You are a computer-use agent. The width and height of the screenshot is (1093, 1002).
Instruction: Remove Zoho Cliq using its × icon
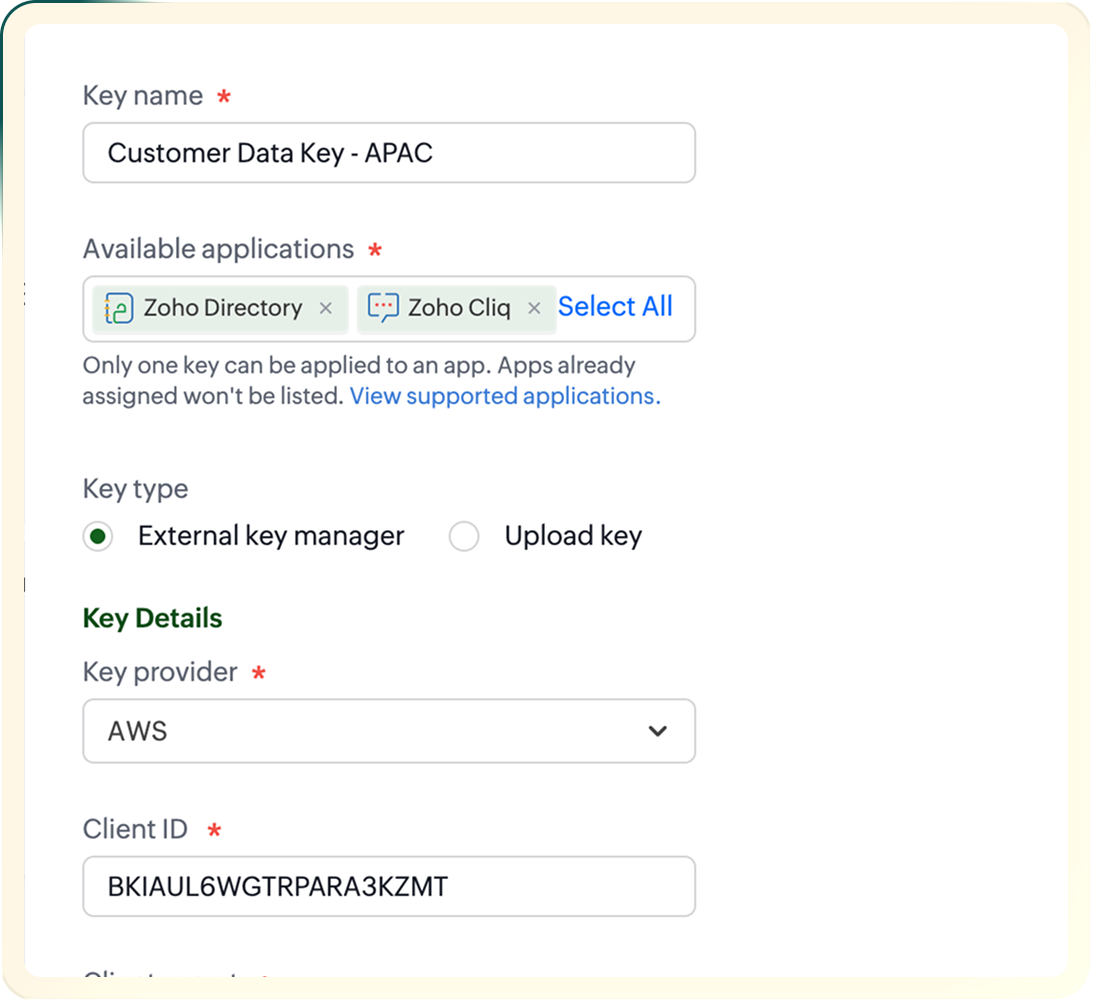point(535,309)
